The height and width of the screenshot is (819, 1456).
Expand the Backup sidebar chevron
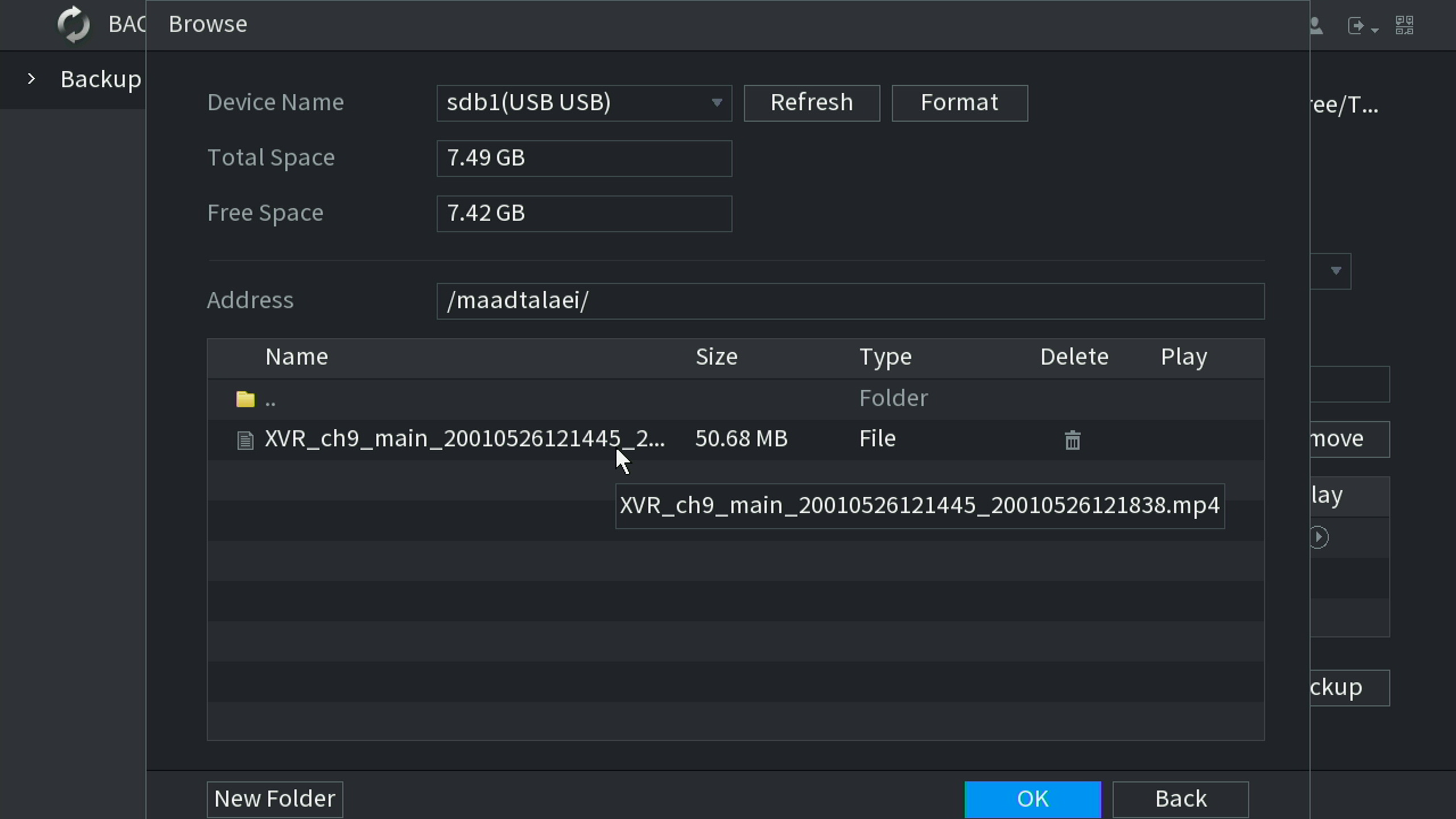click(31, 79)
